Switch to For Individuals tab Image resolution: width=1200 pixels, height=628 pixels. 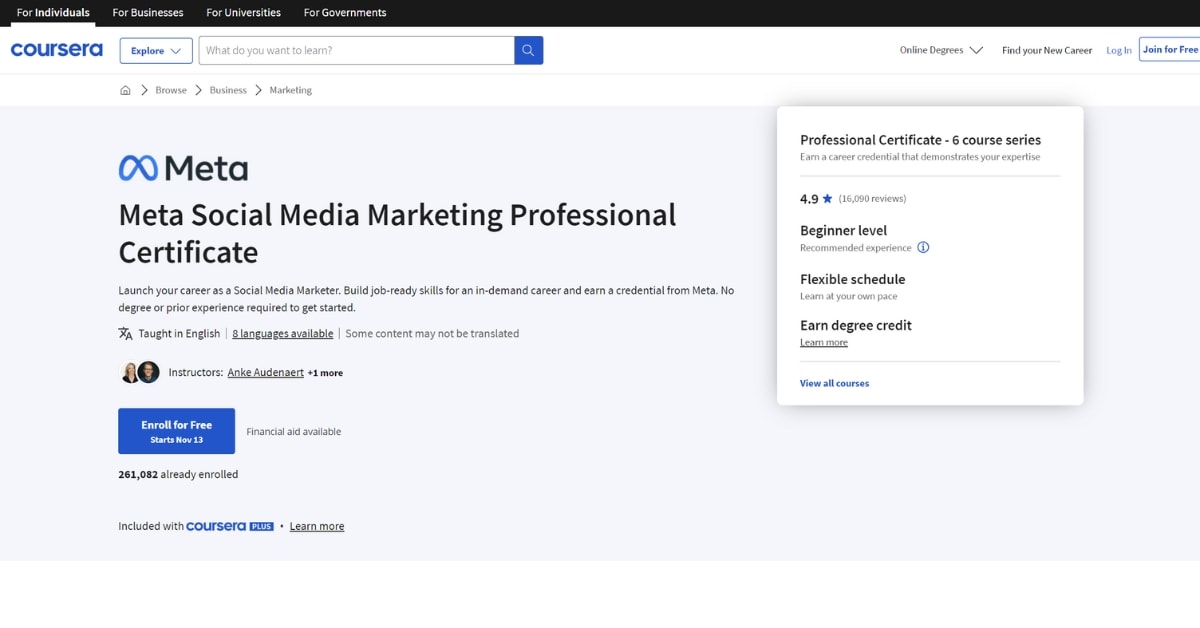(x=53, y=13)
